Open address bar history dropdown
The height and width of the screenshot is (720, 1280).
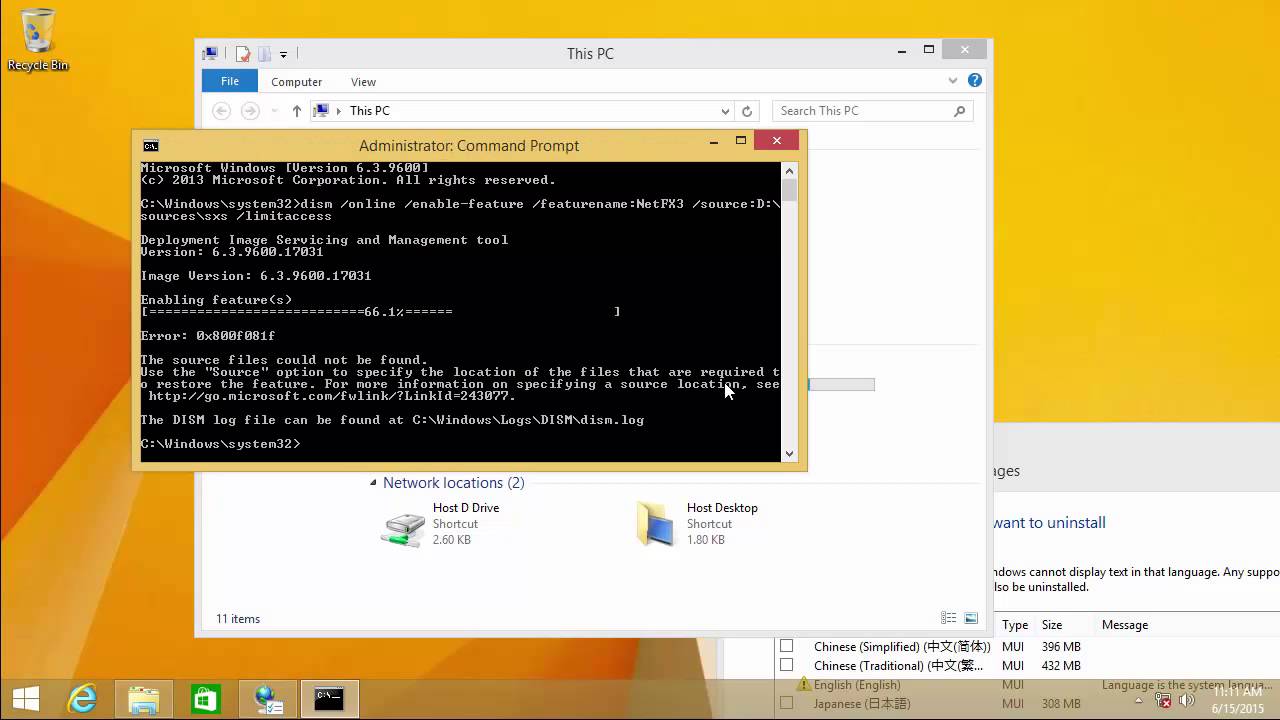[x=725, y=111]
